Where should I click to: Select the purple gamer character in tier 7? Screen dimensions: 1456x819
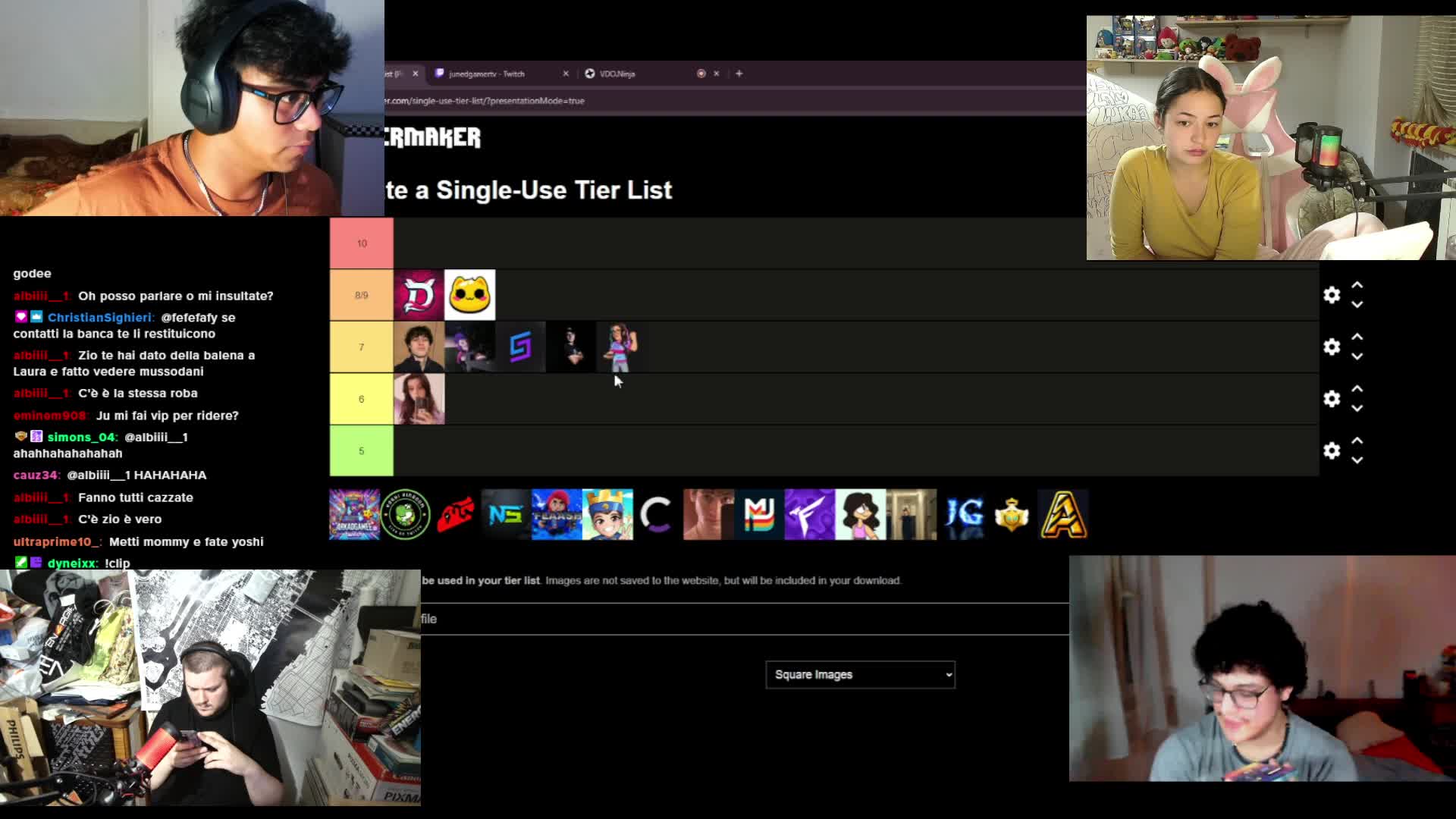469,347
